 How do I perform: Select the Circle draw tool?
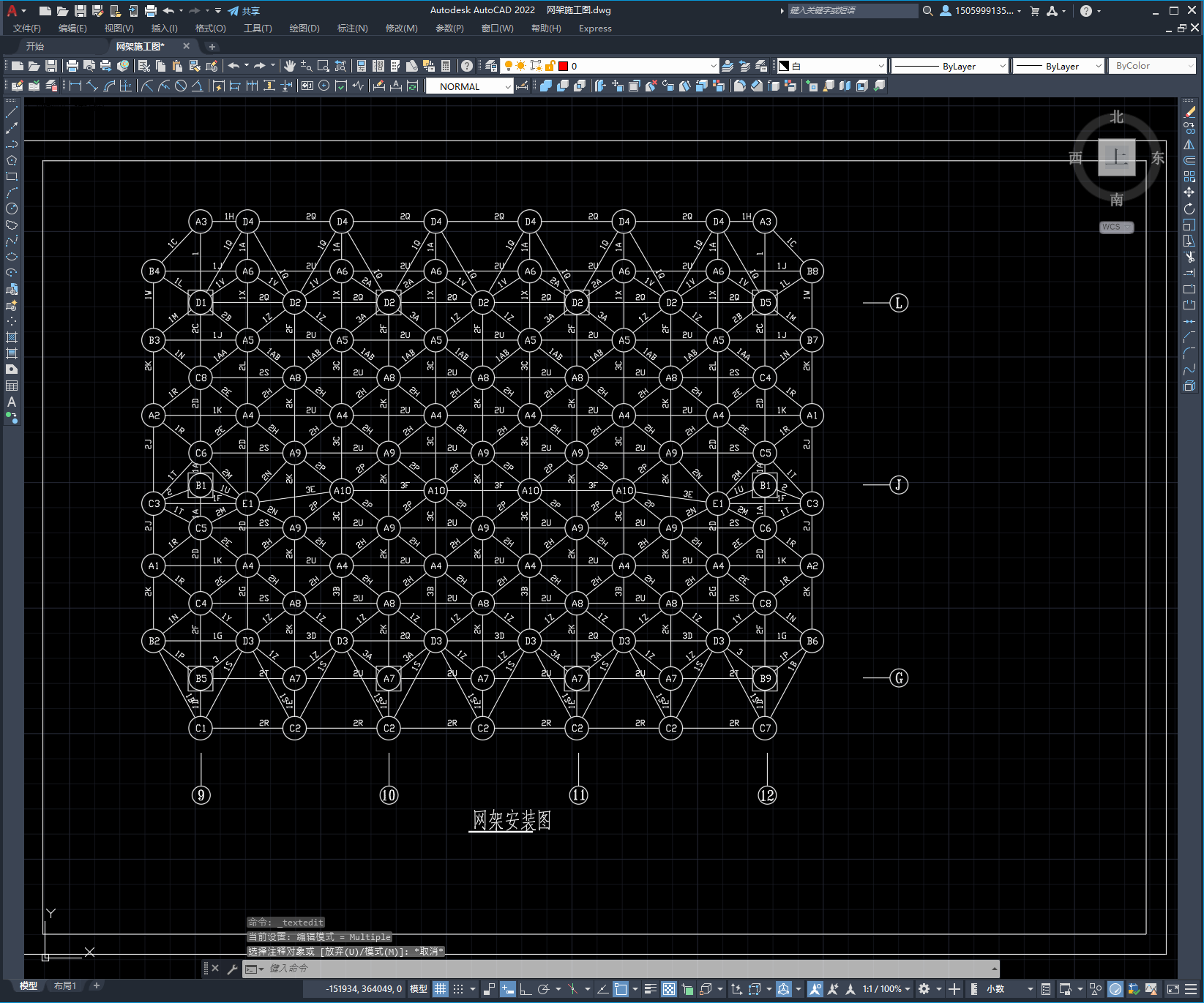[12, 209]
